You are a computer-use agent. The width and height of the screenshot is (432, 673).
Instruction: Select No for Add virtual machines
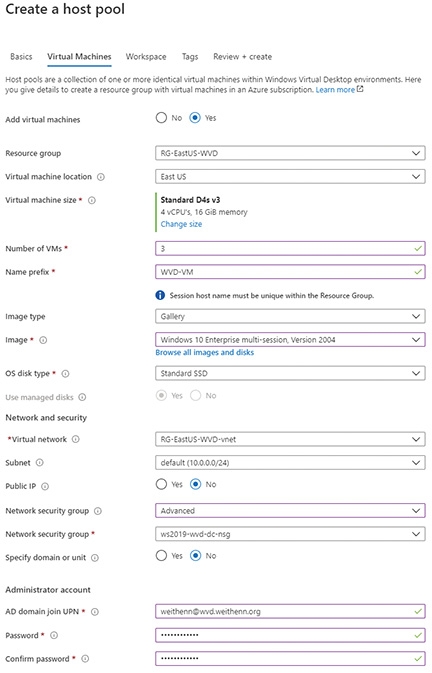[161, 118]
